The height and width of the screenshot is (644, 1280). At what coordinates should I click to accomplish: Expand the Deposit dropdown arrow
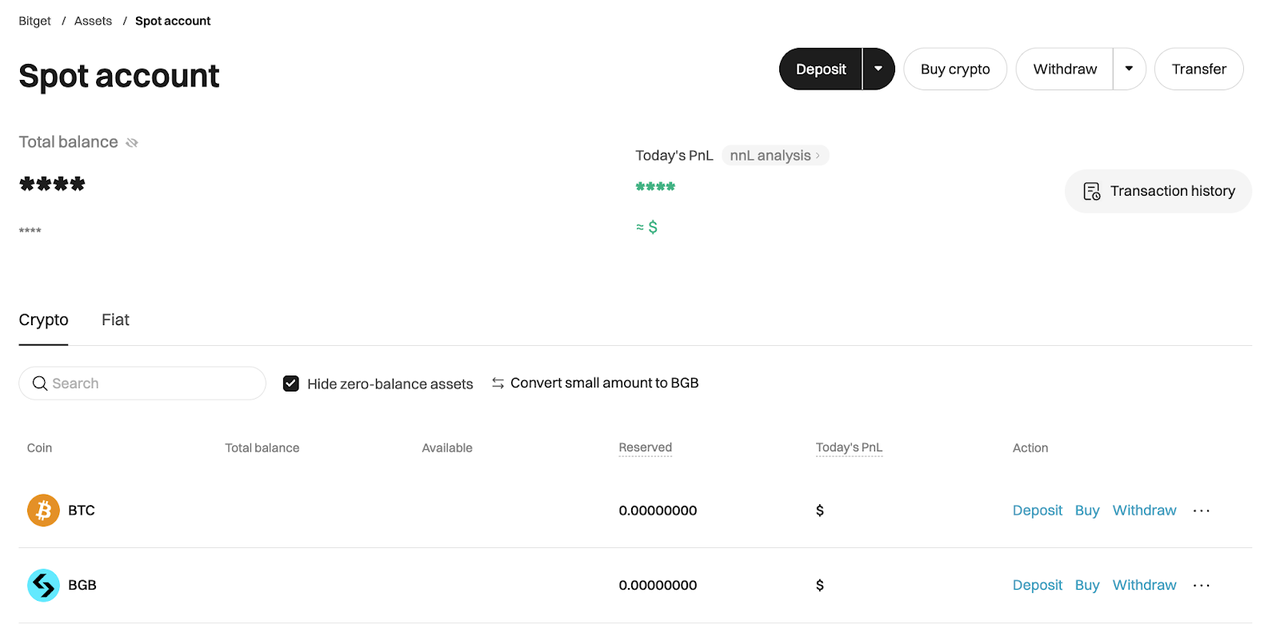878,69
